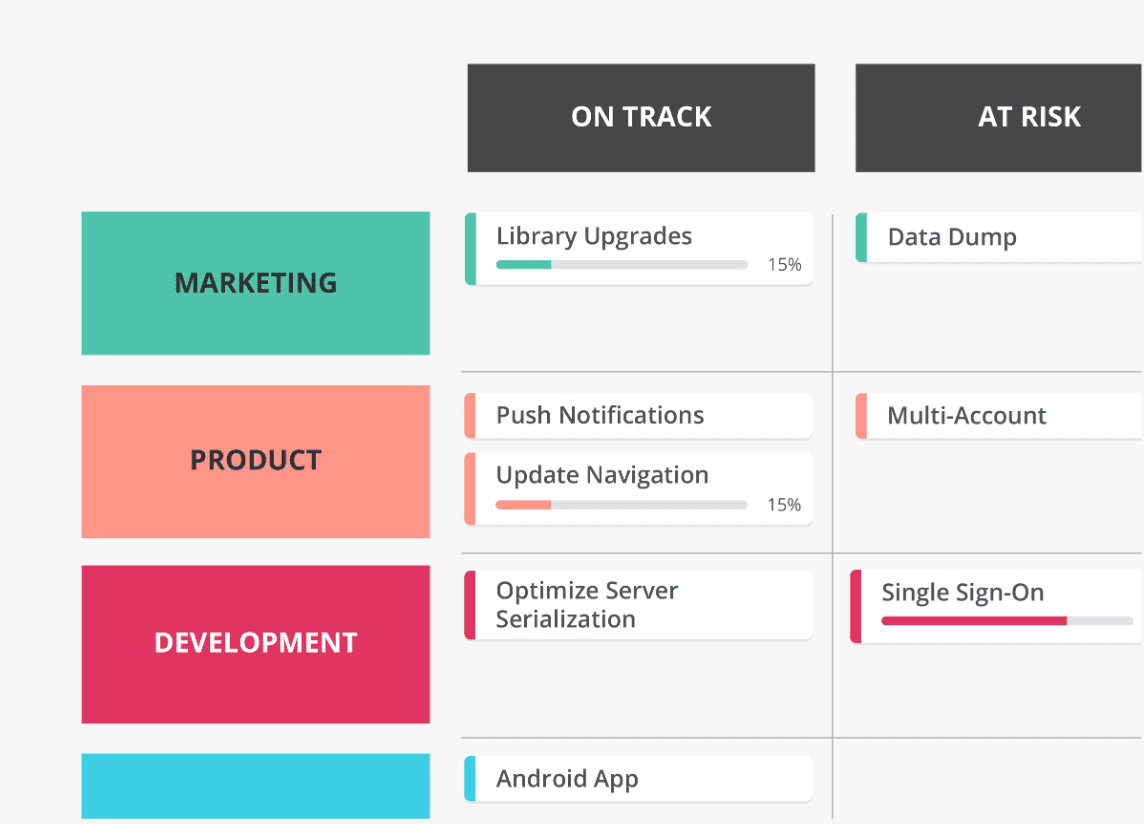The image size is (1148, 824).
Task: Click the MARKETING swimlane label
Action: click(256, 283)
